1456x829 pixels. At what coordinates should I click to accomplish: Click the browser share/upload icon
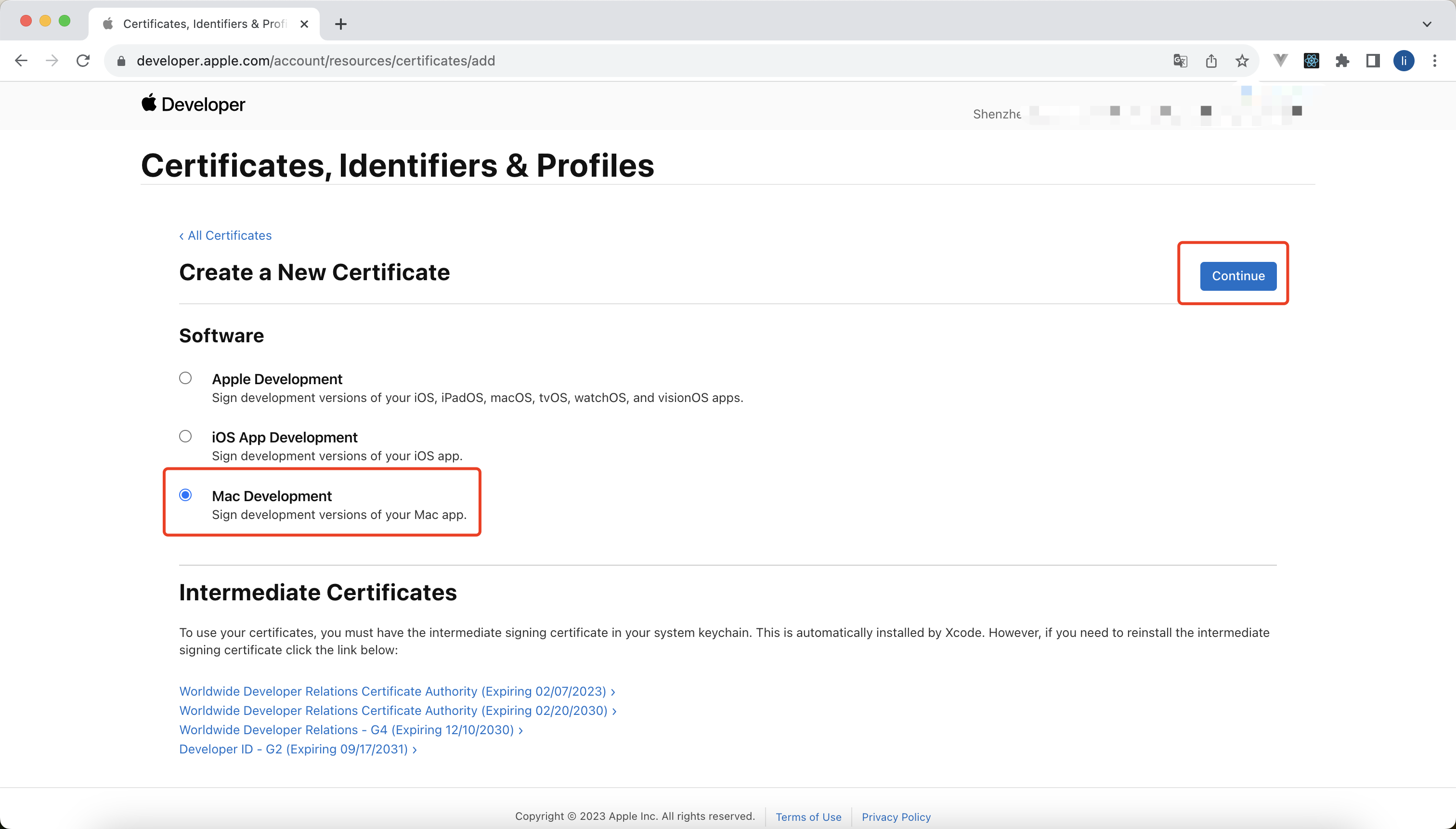click(x=1211, y=61)
